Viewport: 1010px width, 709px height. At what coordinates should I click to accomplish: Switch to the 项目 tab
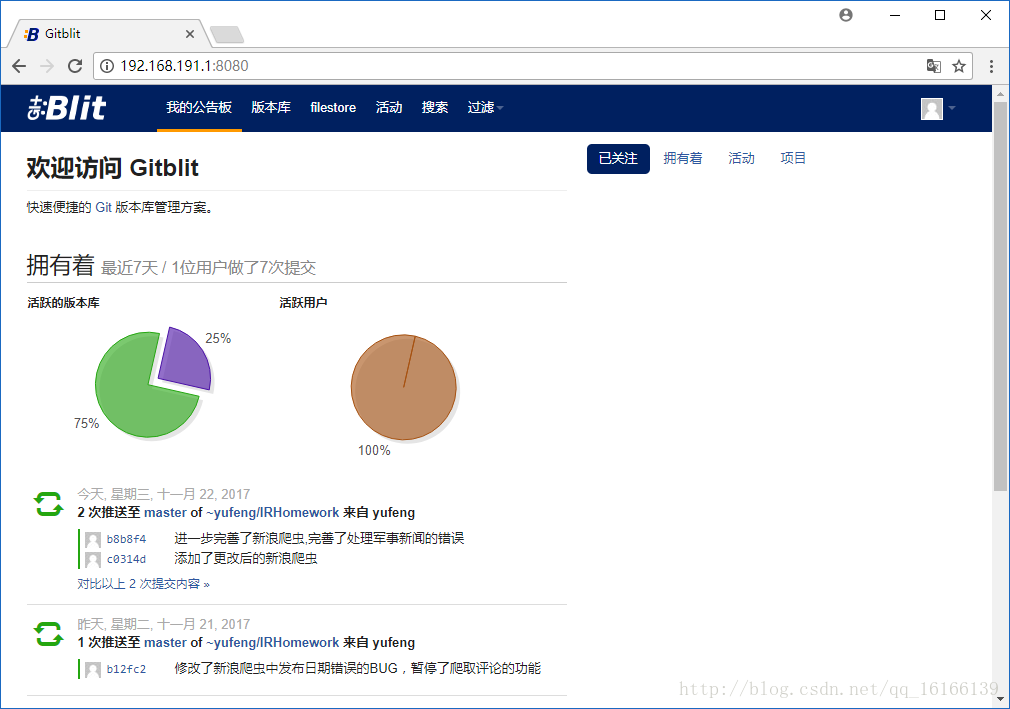pyautogui.click(x=793, y=158)
